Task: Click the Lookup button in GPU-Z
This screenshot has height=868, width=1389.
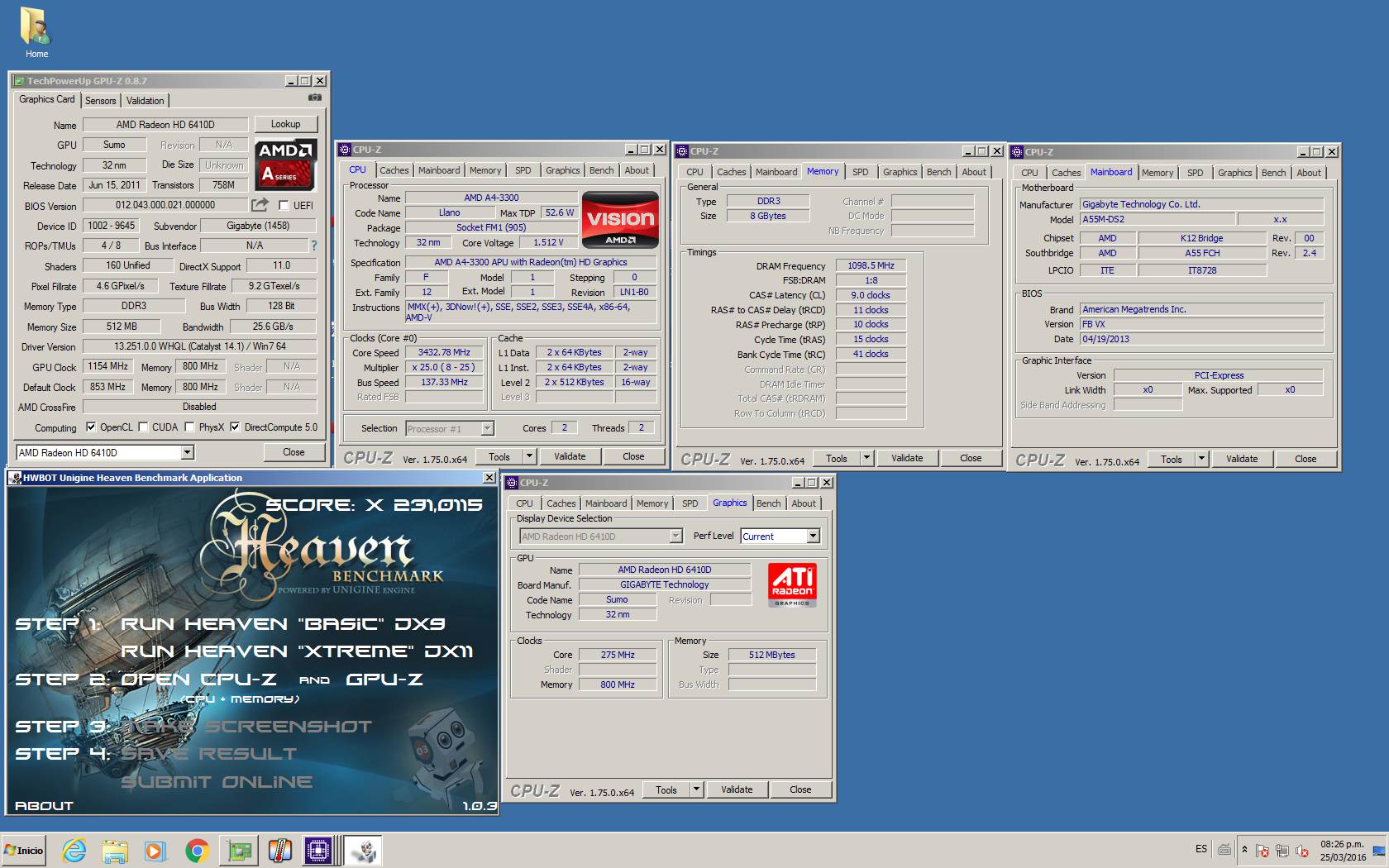Action: pyautogui.click(x=286, y=124)
